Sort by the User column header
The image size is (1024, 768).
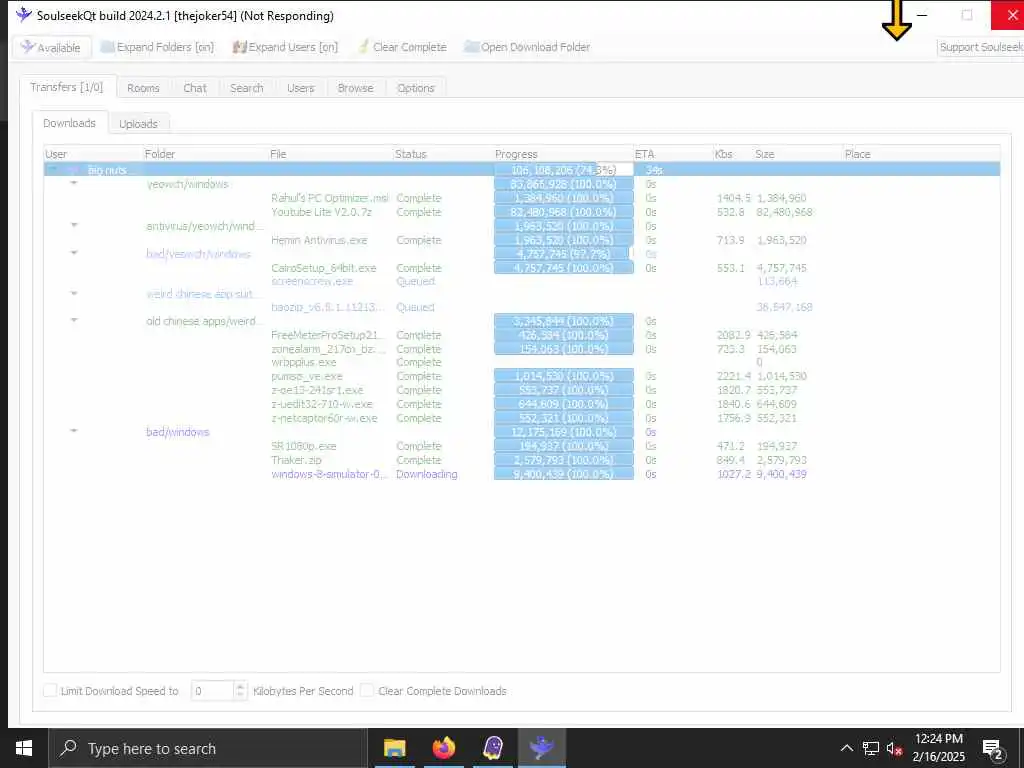(93, 153)
